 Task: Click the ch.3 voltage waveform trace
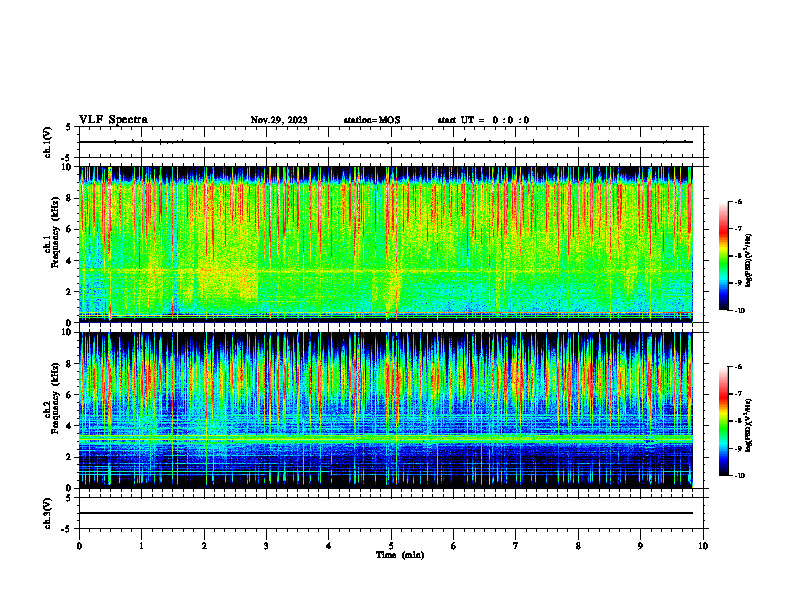(386, 513)
